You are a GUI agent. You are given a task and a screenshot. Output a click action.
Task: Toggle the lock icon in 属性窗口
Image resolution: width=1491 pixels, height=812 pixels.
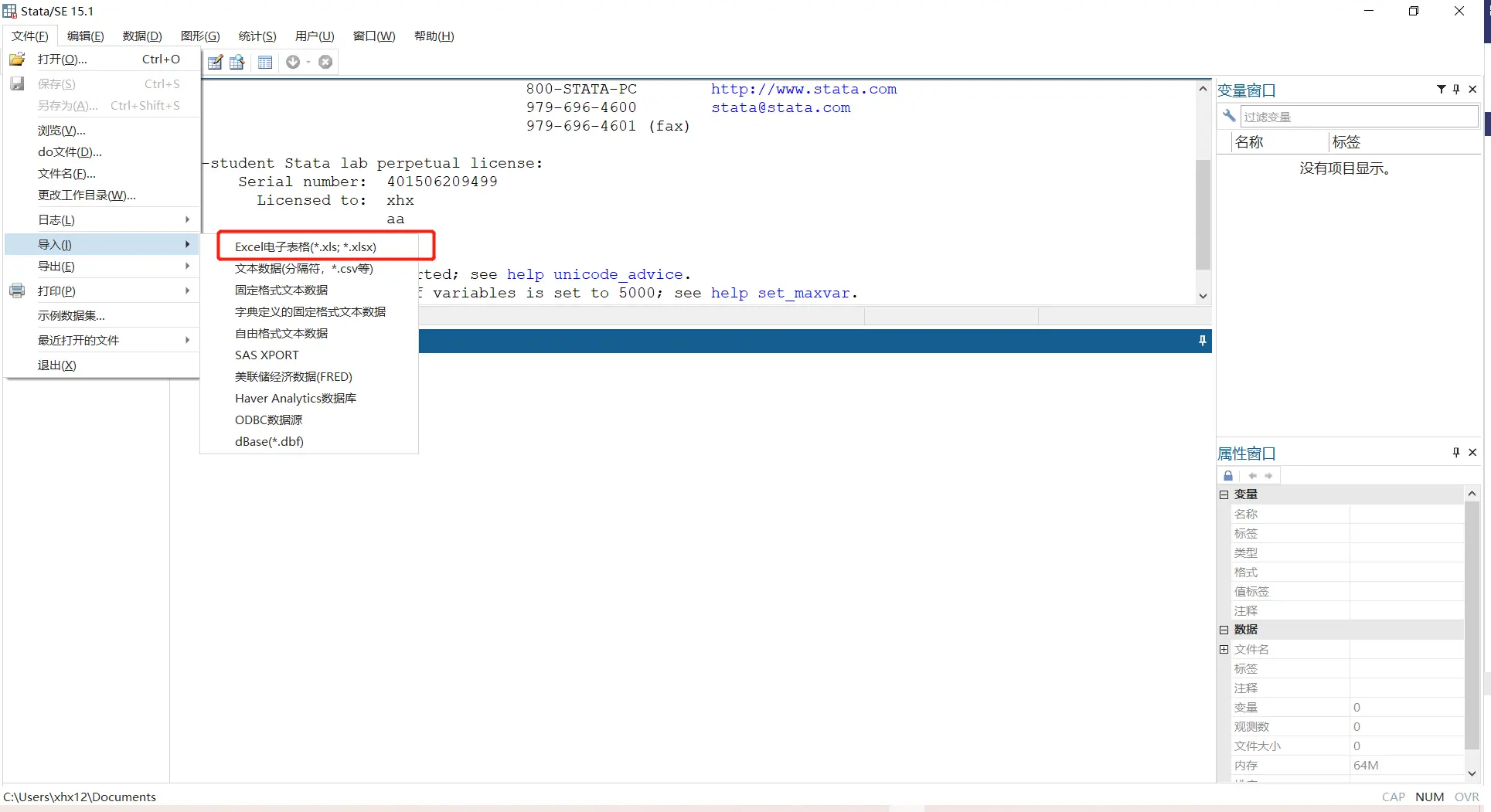[1228, 476]
